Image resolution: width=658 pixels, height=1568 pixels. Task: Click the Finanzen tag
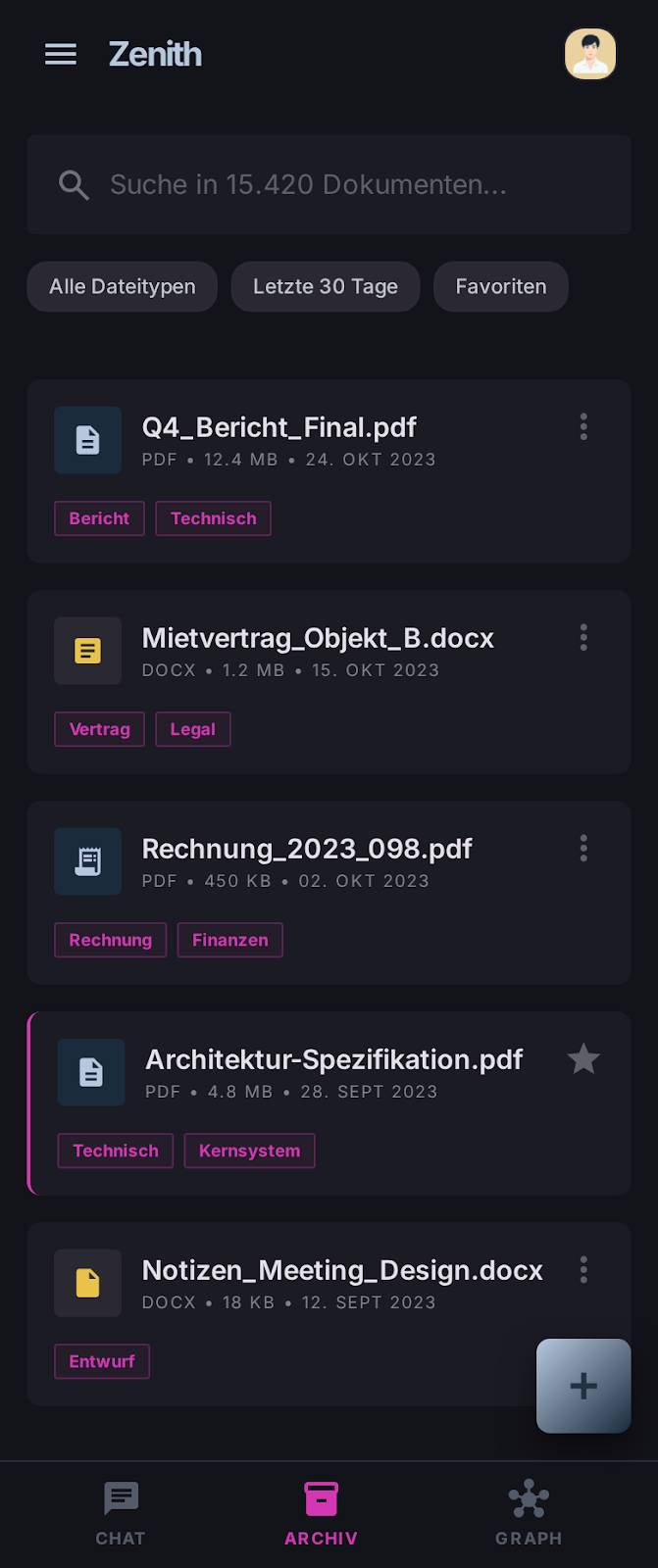click(229, 940)
